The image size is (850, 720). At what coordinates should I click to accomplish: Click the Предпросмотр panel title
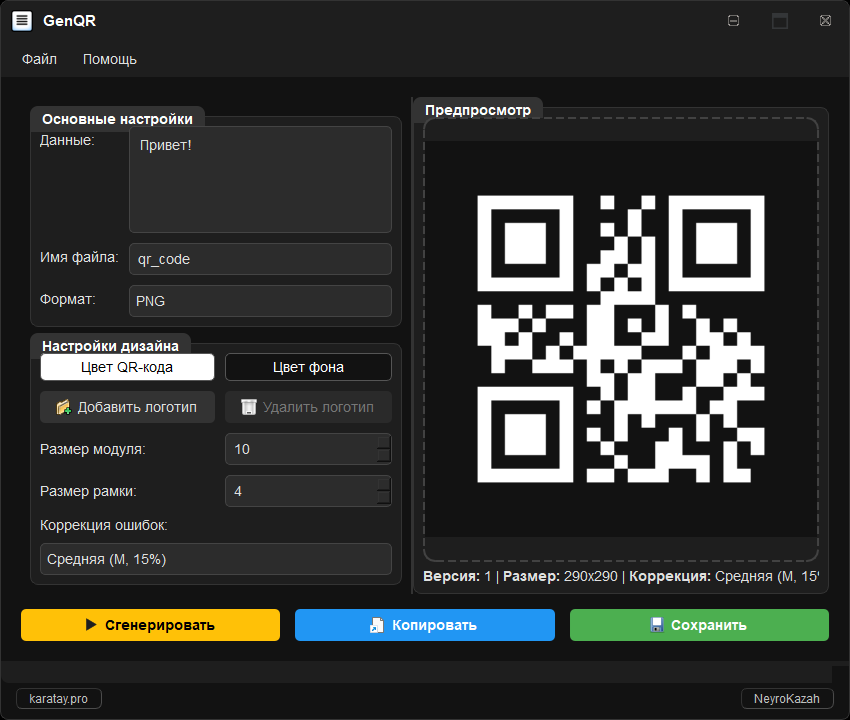pos(478,110)
